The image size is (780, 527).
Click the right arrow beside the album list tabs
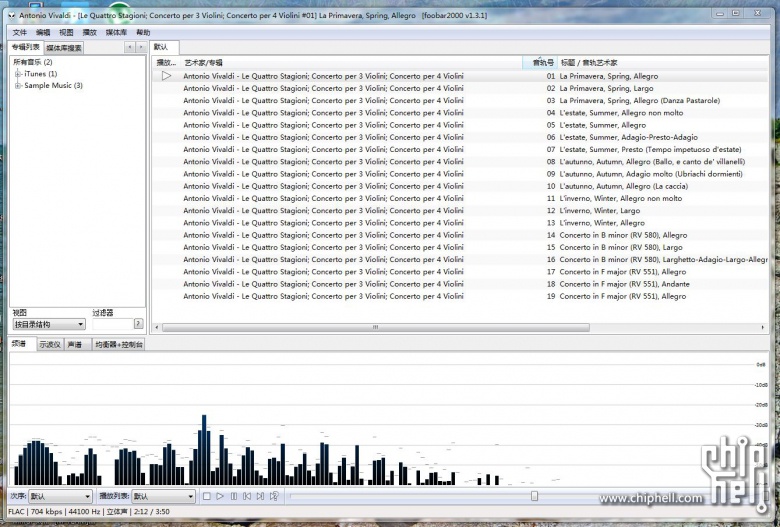(x=141, y=47)
